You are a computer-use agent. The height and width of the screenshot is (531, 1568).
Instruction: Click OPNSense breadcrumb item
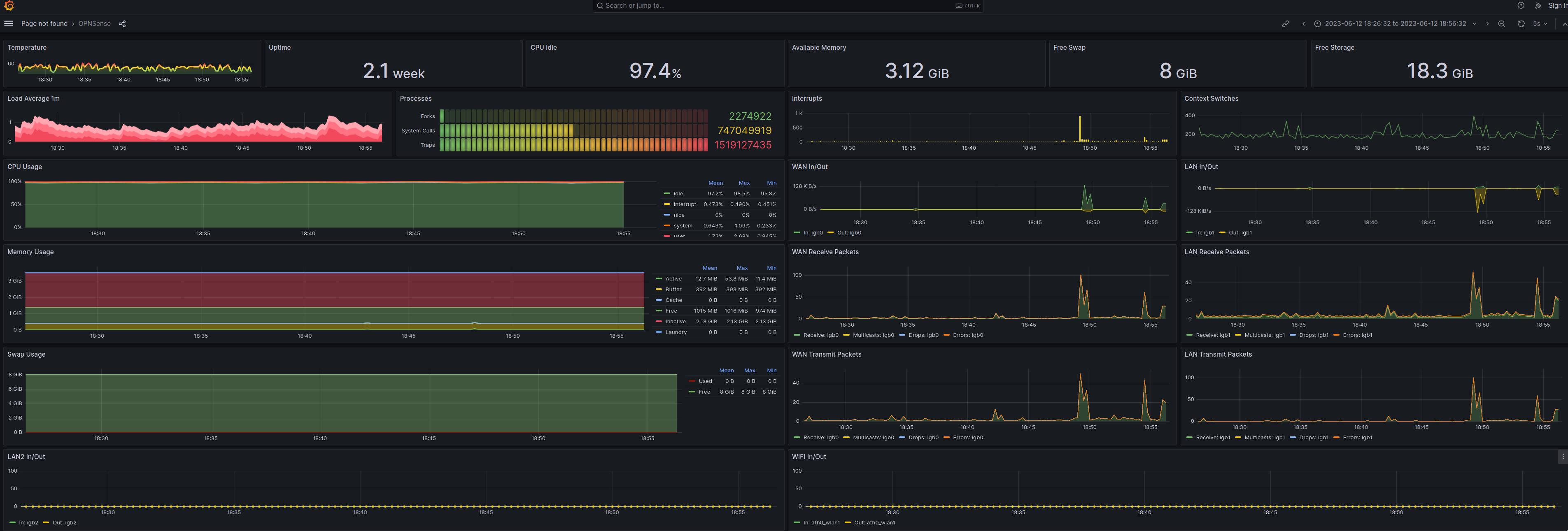pos(94,24)
